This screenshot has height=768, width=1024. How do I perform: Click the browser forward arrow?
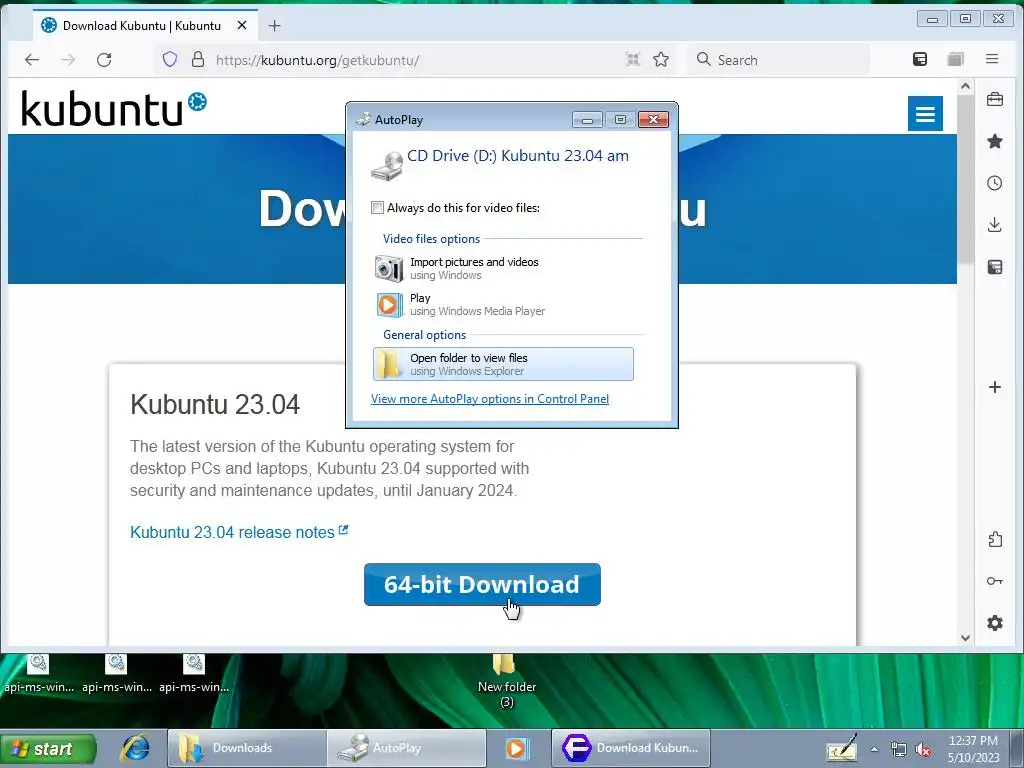(x=68, y=60)
